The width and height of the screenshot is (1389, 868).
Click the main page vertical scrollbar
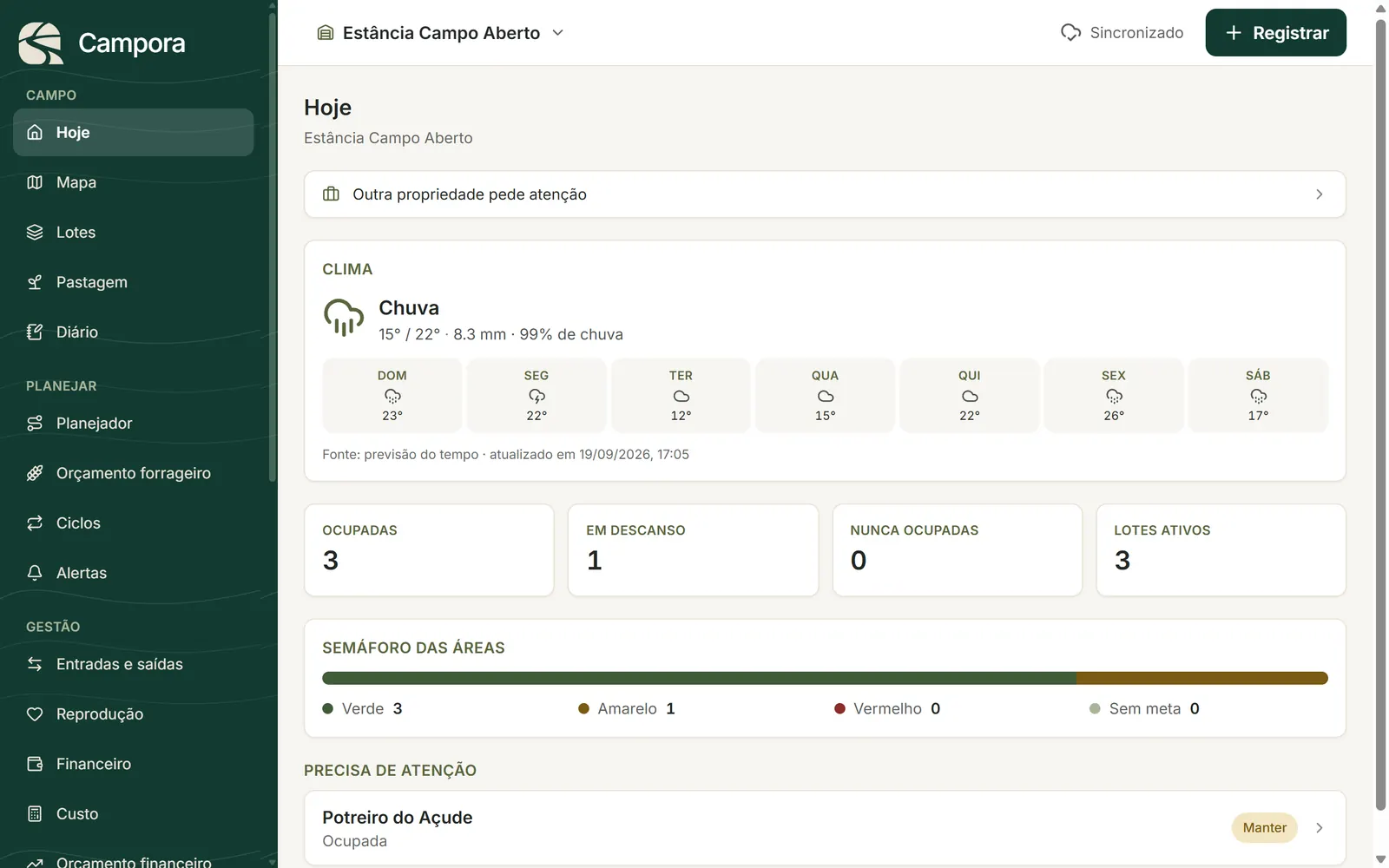pos(1380,415)
